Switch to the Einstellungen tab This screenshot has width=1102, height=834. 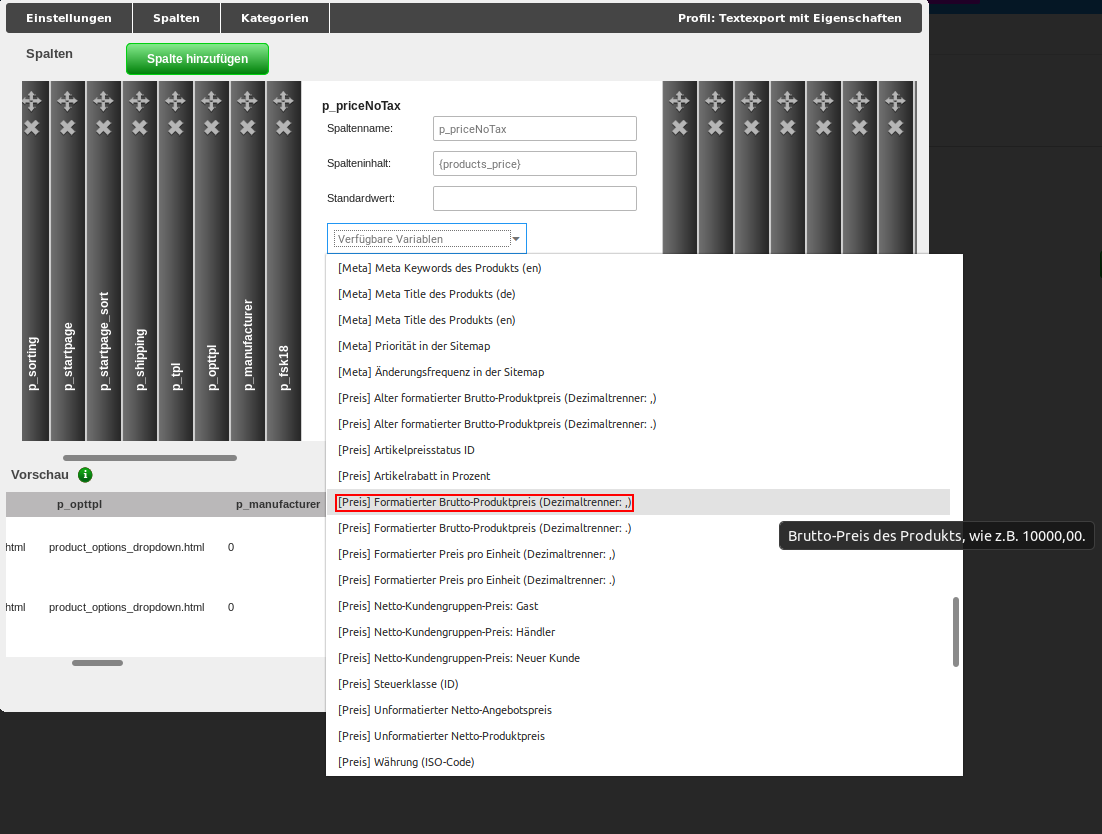tap(68, 17)
